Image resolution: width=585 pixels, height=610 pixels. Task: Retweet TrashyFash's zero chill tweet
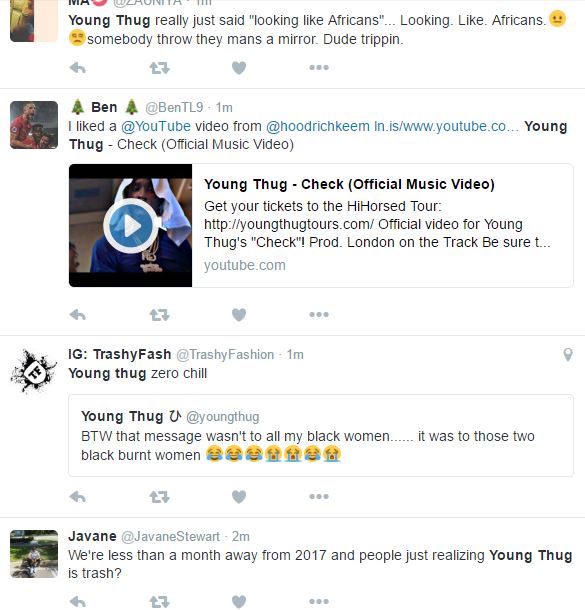pos(159,497)
